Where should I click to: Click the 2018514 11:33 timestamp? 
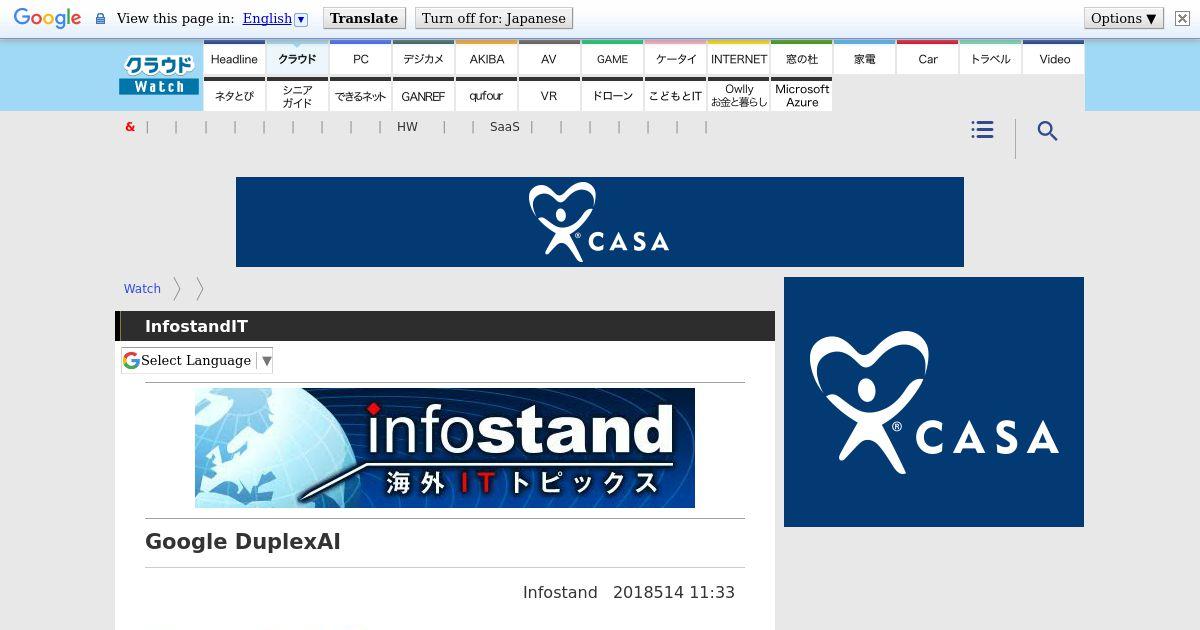point(674,593)
